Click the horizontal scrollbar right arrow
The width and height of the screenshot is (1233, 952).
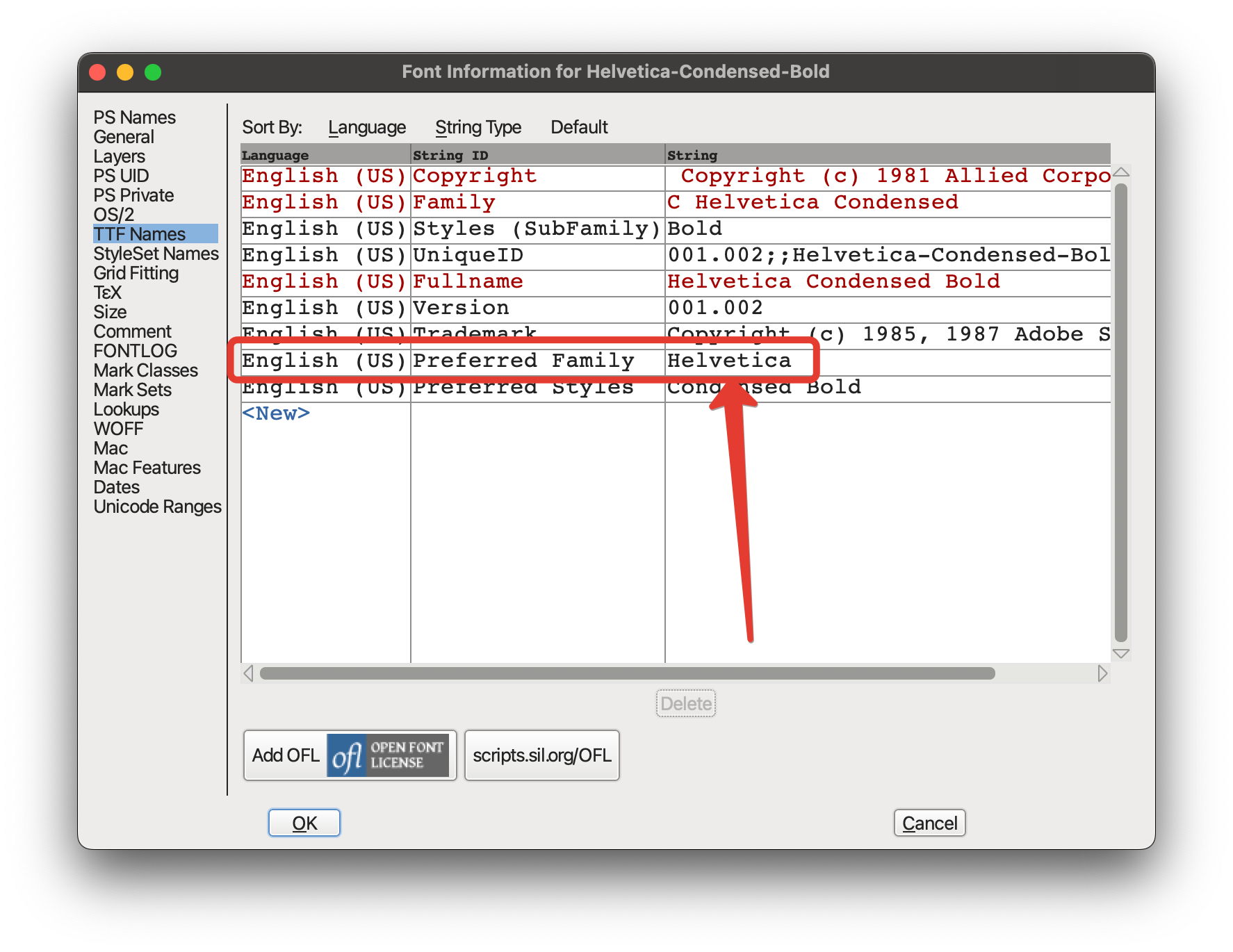click(x=1103, y=673)
